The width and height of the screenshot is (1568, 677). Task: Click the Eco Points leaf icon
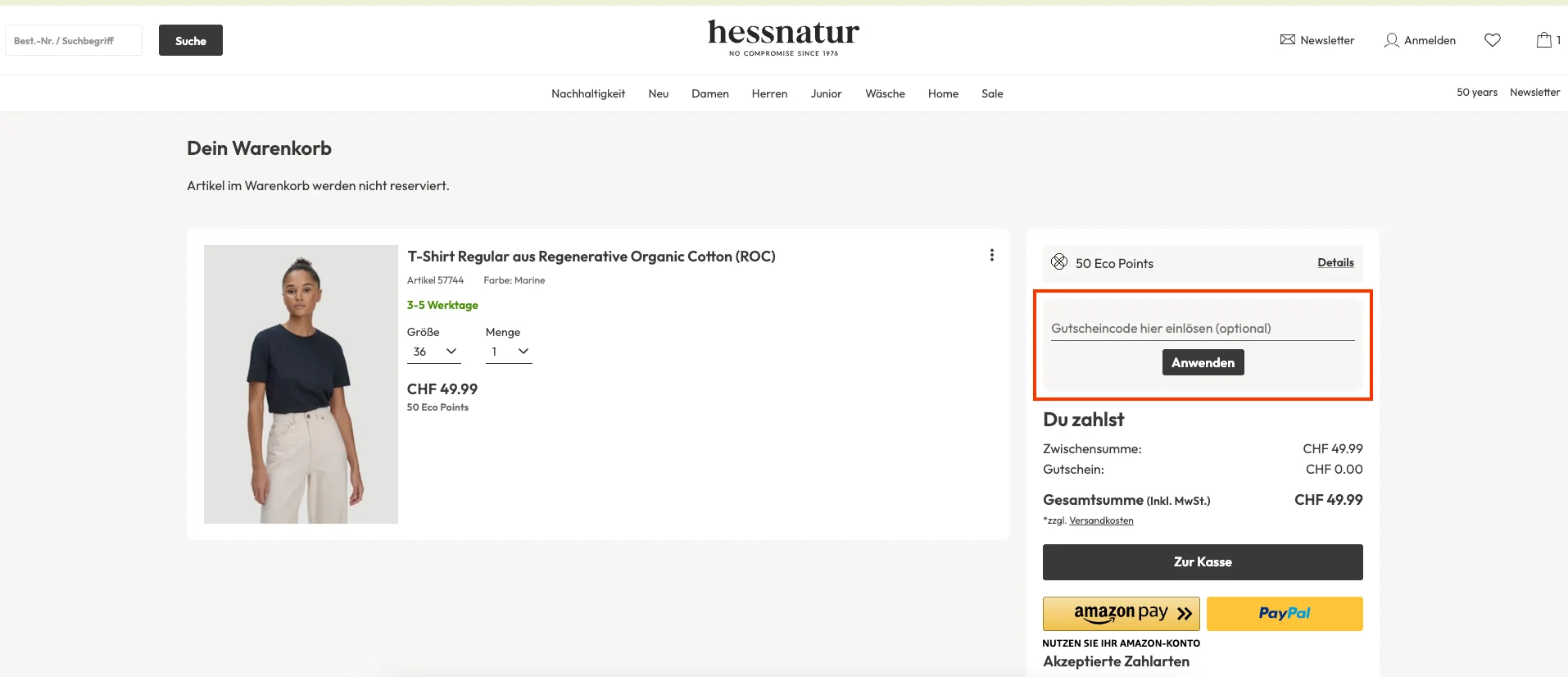click(x=1059, y=261)
